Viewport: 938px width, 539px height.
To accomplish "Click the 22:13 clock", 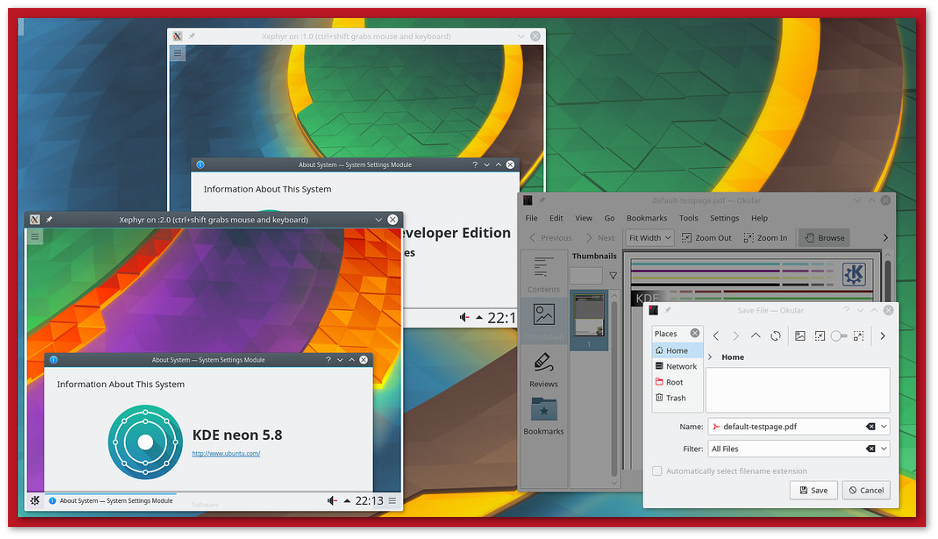I will (369, 501).
